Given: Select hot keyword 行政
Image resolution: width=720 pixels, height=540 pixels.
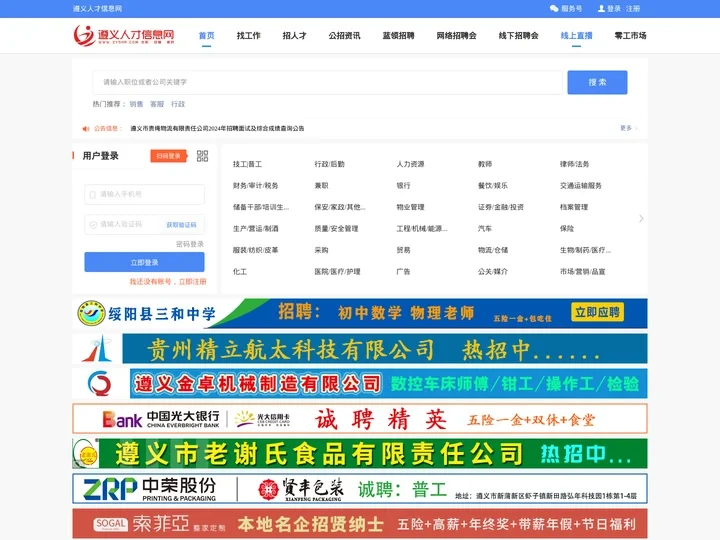Looking at the screenshot, I should click(x=178, y=104).
